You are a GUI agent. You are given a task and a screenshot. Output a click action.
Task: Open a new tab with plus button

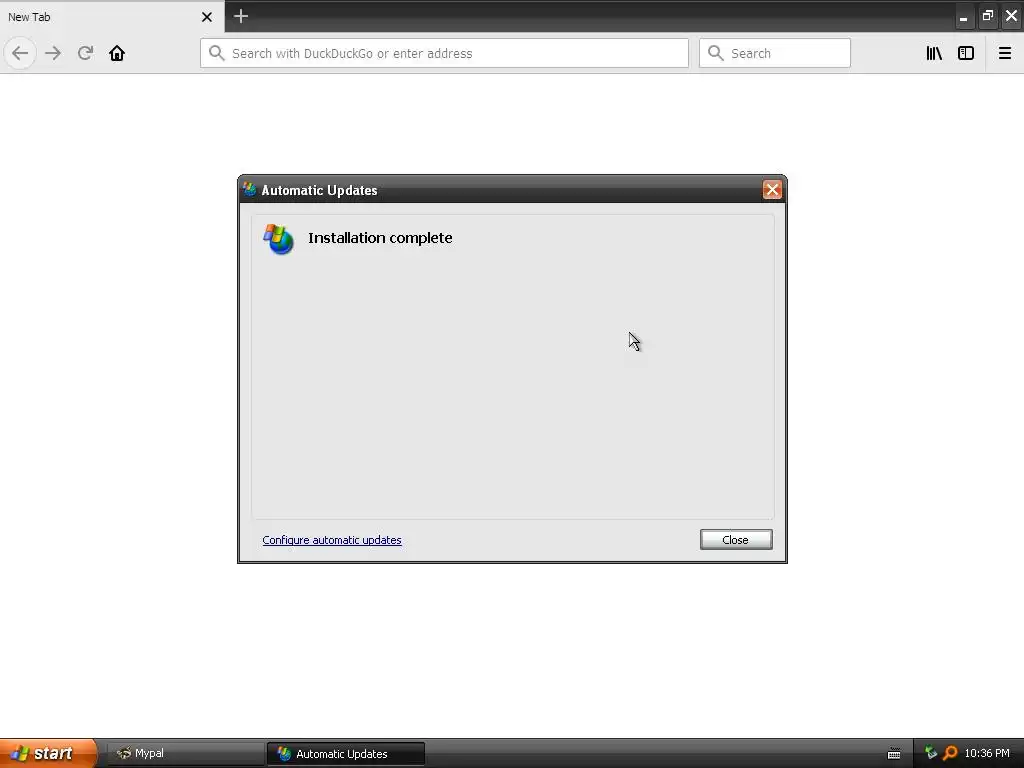coord(241,16)
